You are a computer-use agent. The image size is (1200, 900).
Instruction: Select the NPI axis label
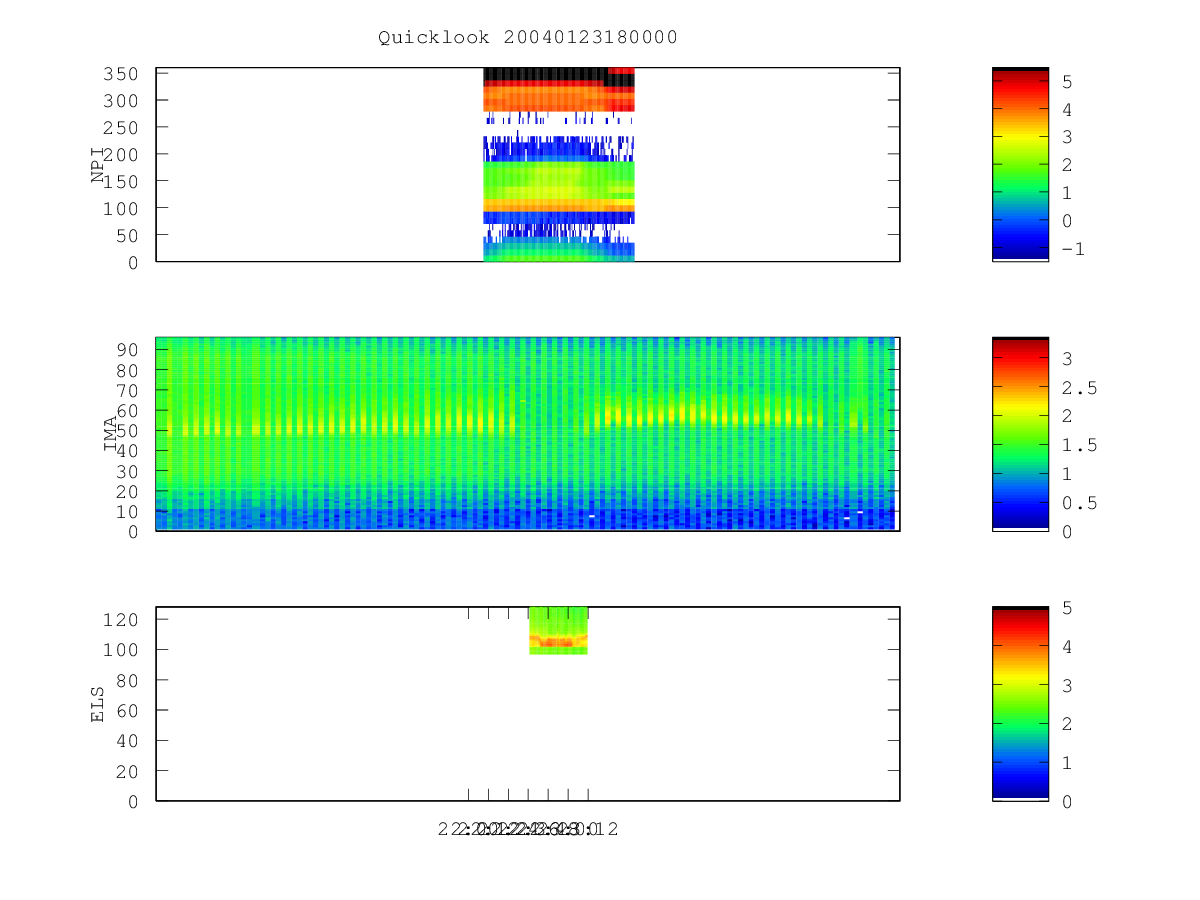click(98, 165)
